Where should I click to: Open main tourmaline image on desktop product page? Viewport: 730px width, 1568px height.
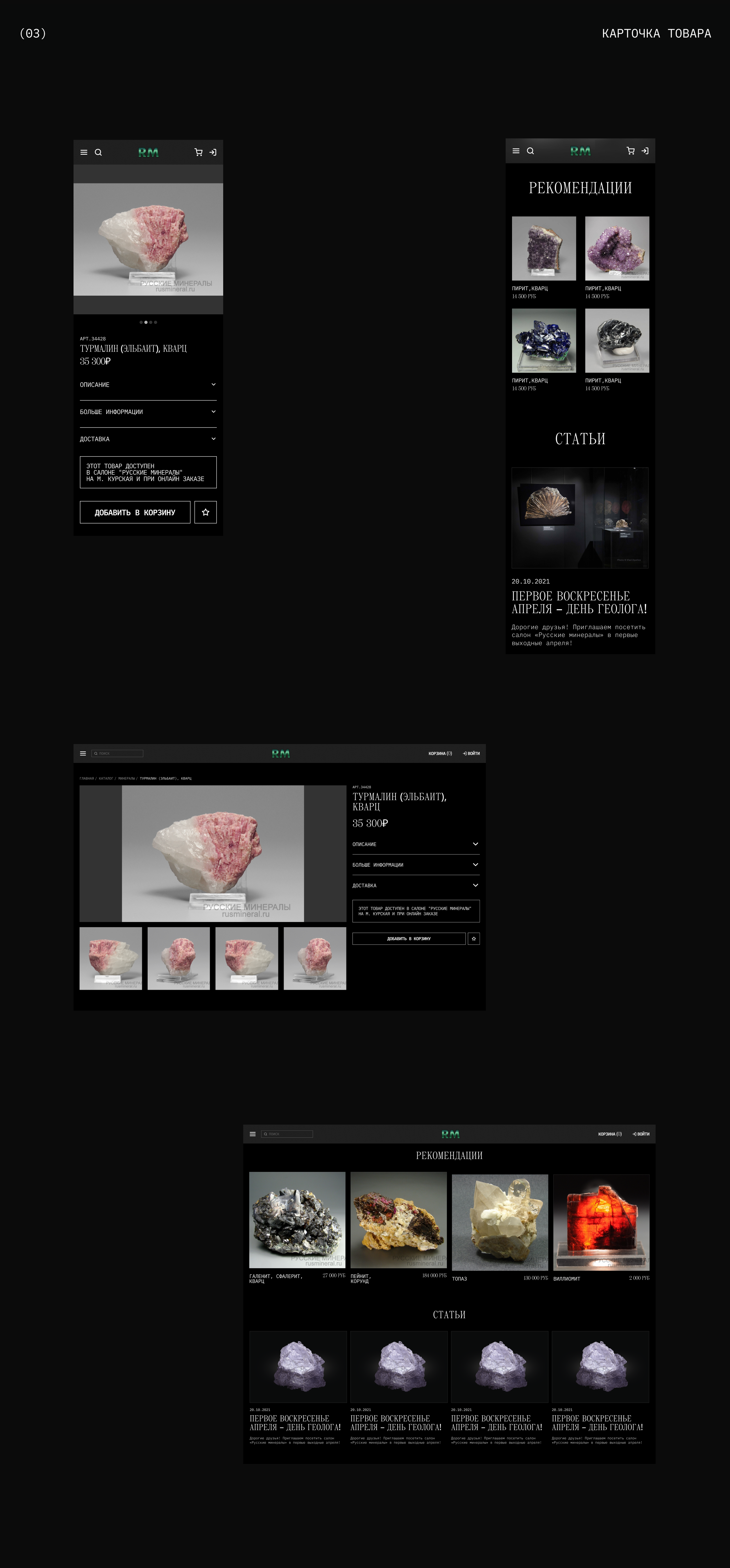tap(213, 853)
